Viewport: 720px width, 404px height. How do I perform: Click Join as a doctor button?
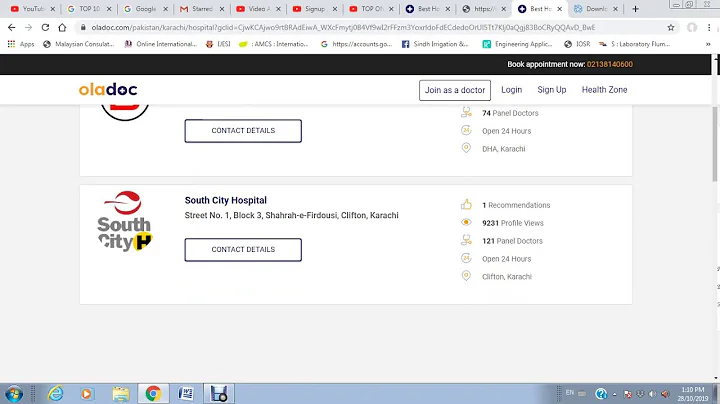455,90
